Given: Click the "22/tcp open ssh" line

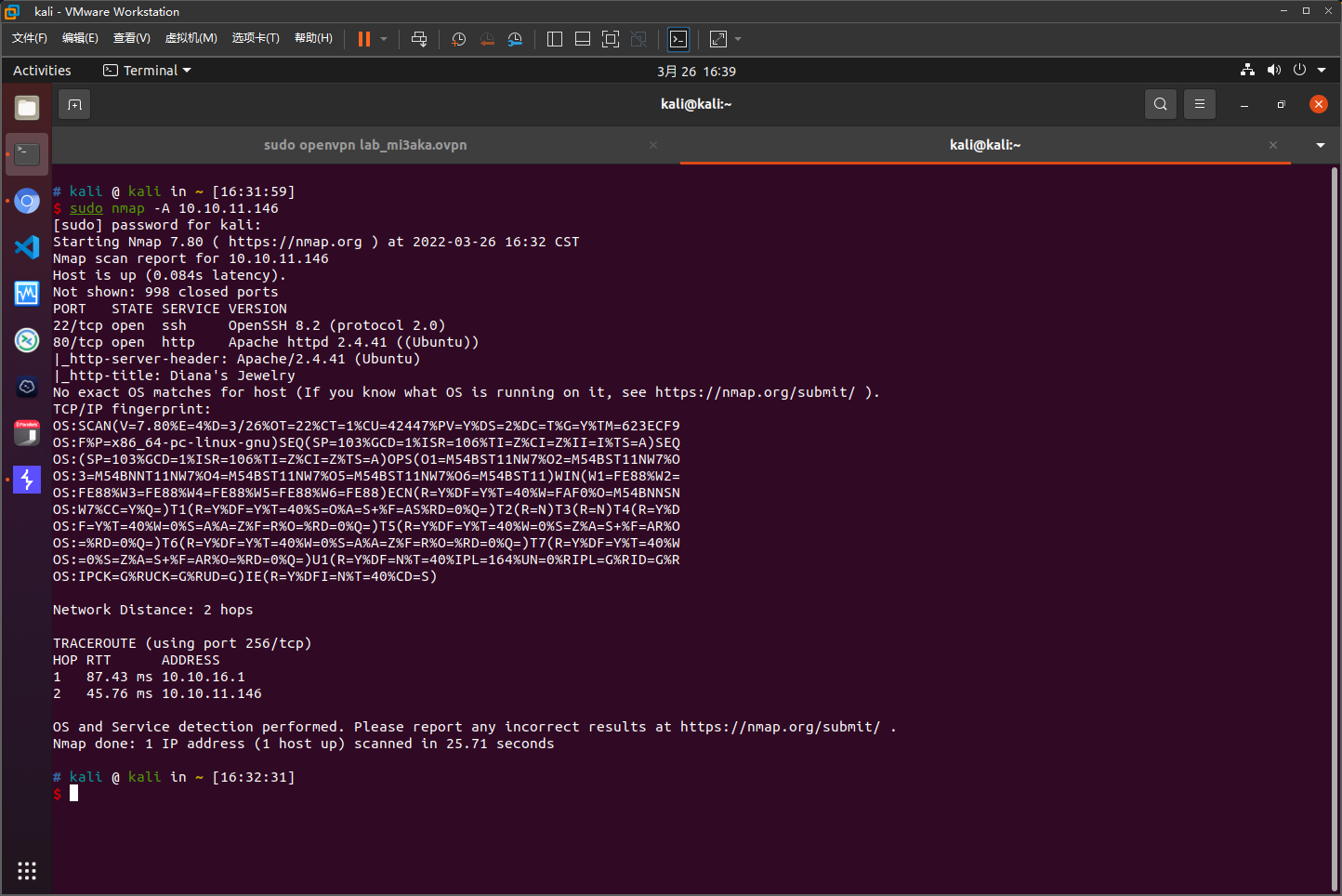Looking at the screenshot, I should [249, 325].
